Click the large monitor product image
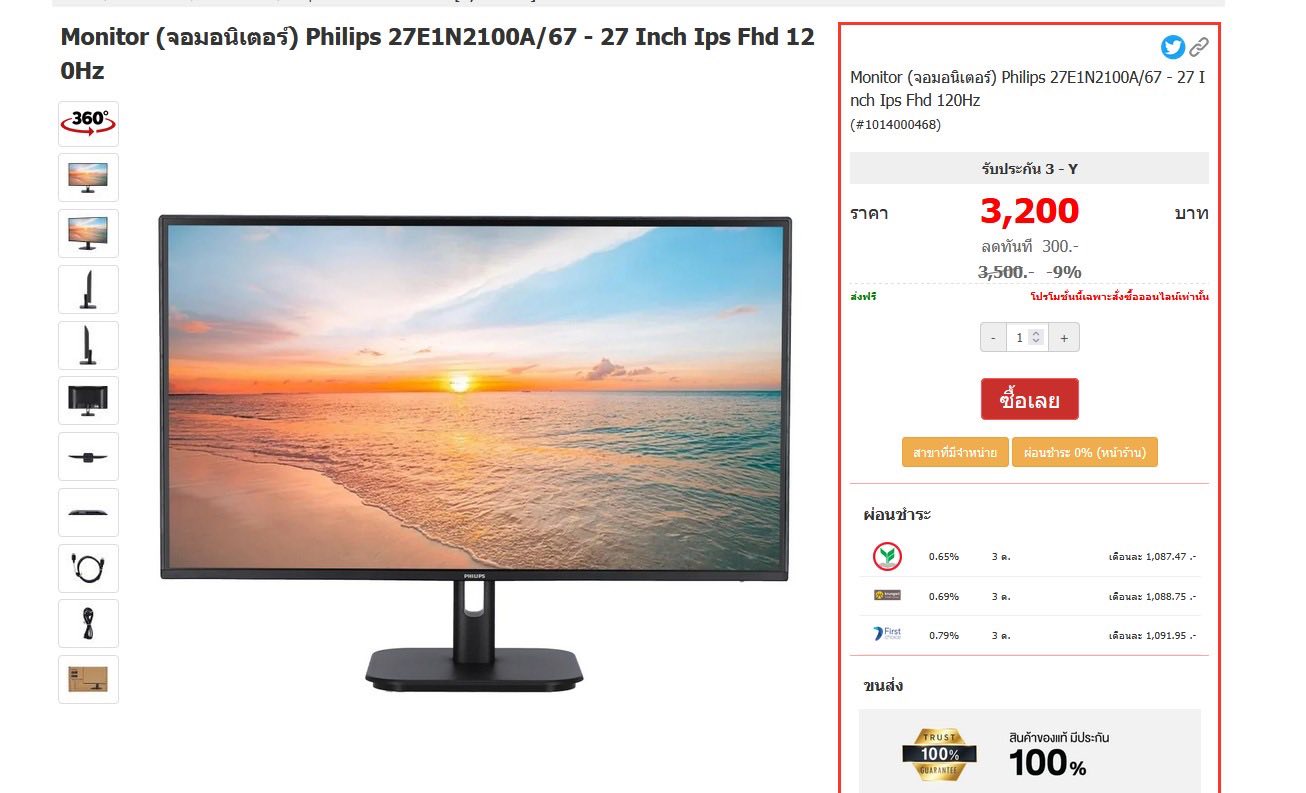The height and width of the screenshot is (793, 1306). click(475, 453)
